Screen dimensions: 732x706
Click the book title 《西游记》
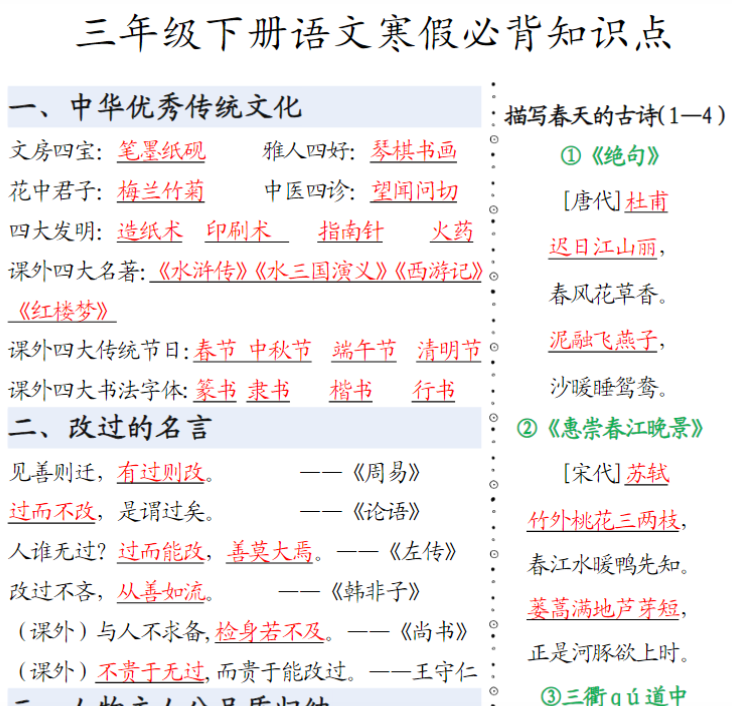click(x=438, y=271)
